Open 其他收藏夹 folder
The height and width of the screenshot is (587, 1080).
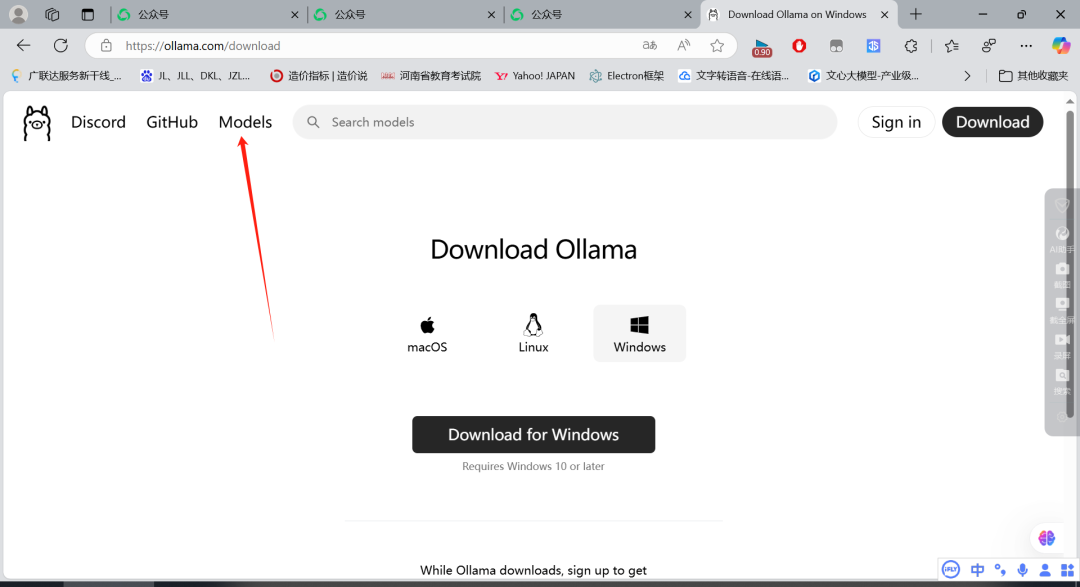click(1034, 76)
